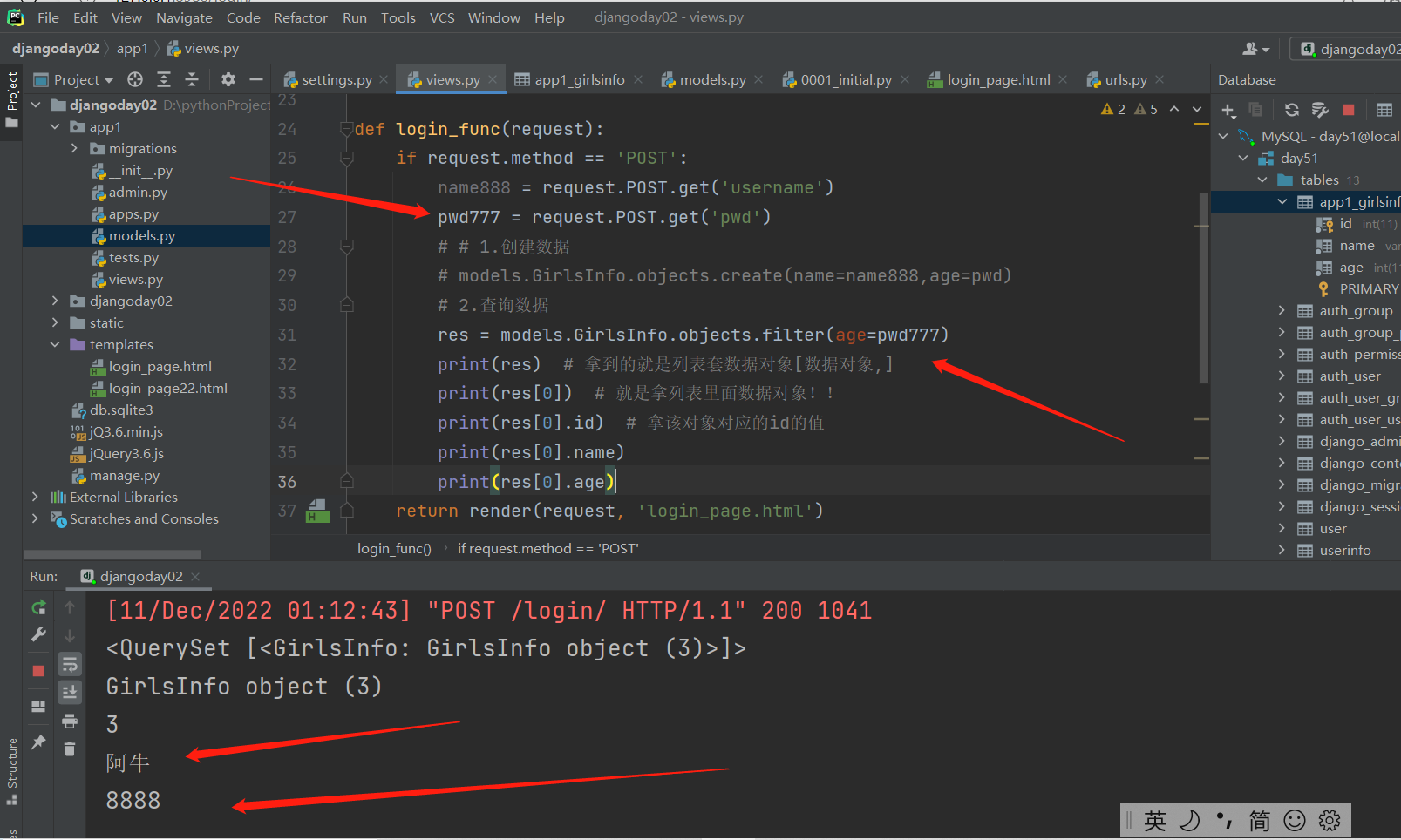This screenshot has height=840, width=1401.
Task: Stop the running djangoday02 process
Action: [x=38, y=670]
